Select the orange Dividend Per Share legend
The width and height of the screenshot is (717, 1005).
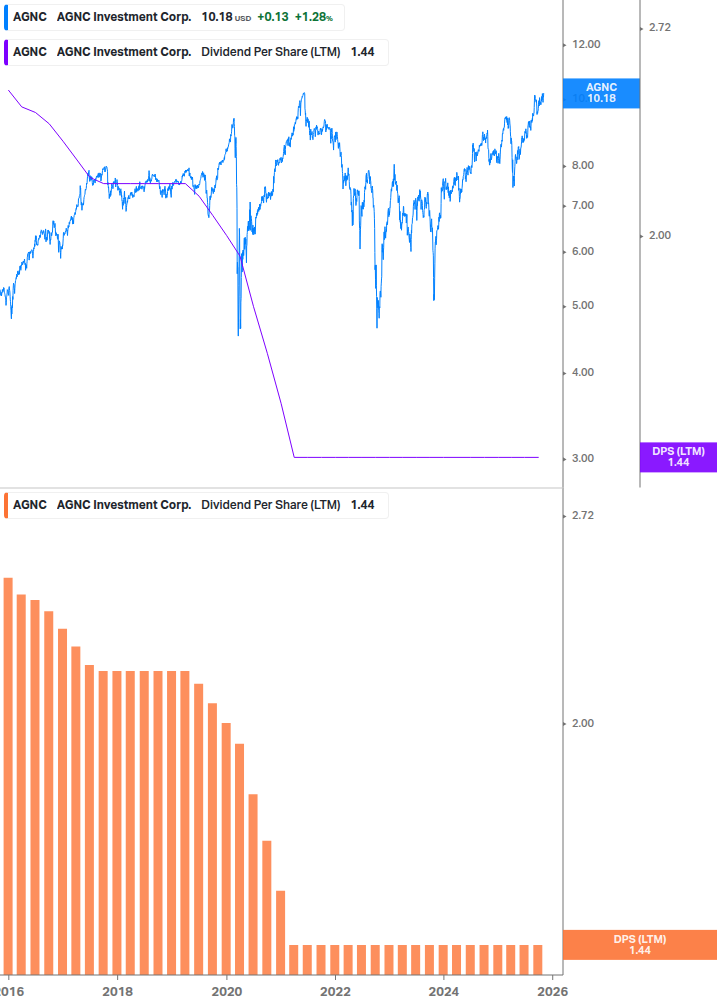196,505
